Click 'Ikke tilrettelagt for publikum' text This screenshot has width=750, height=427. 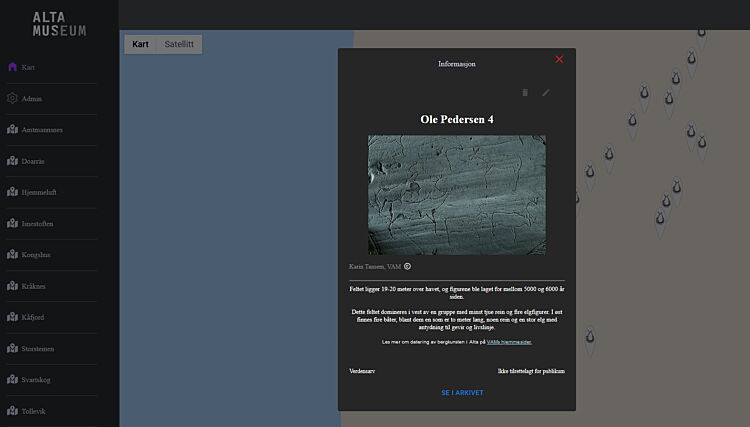(x=531, y=371)
